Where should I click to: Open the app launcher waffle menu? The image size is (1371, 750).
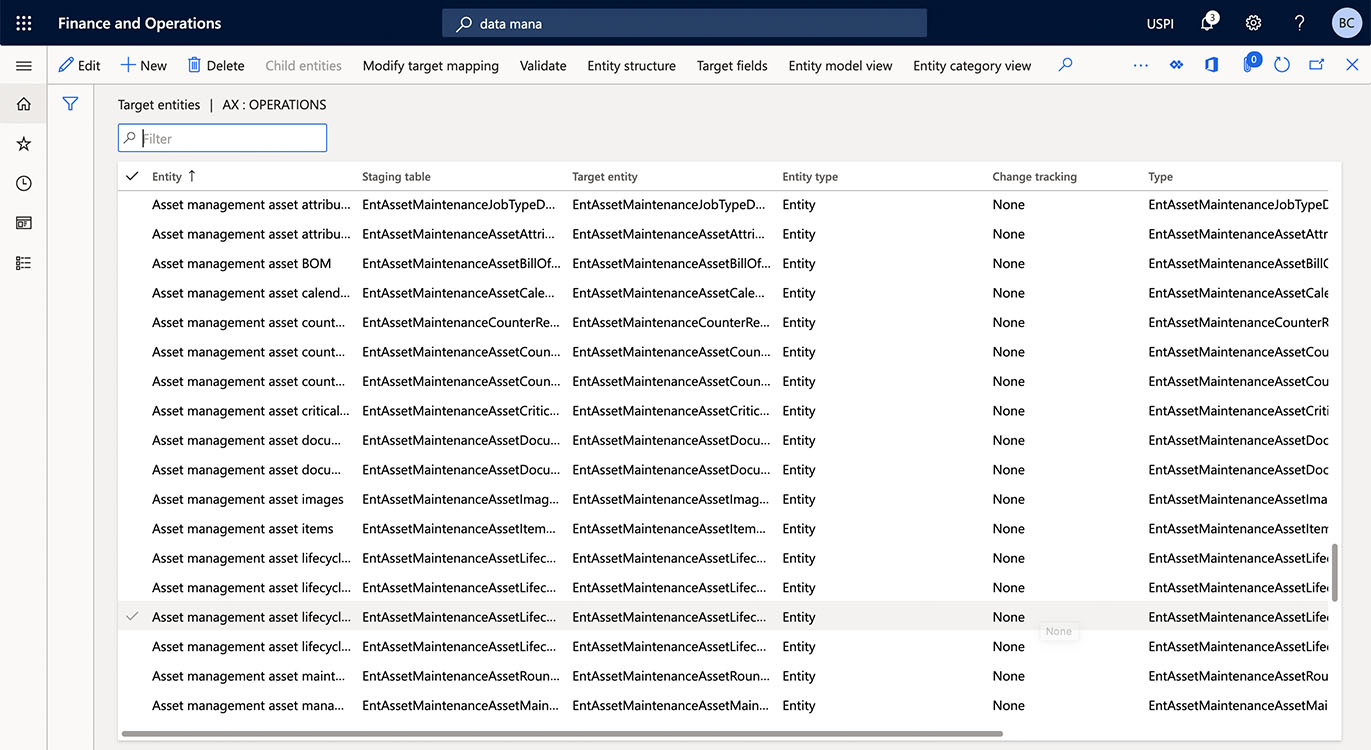tap(24, 23)
